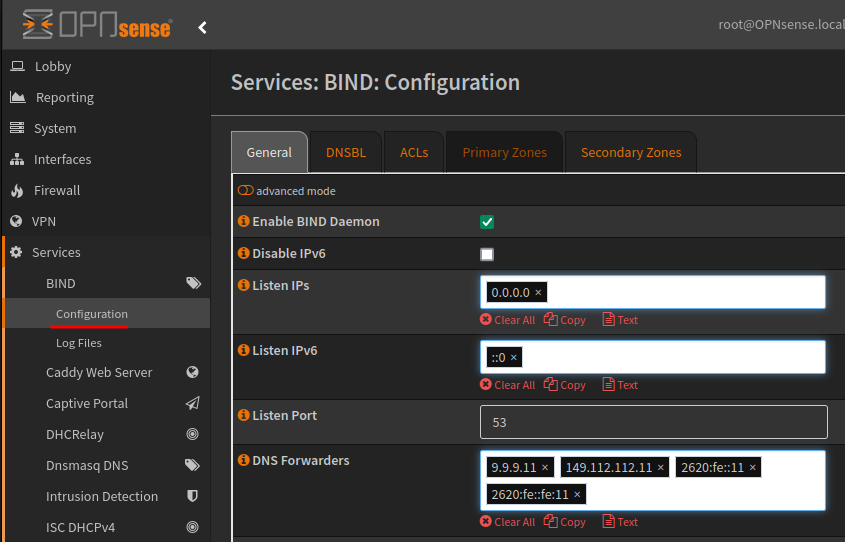The image size is (845, 542).
Task: Open the General tab
Action: (269, 152)
